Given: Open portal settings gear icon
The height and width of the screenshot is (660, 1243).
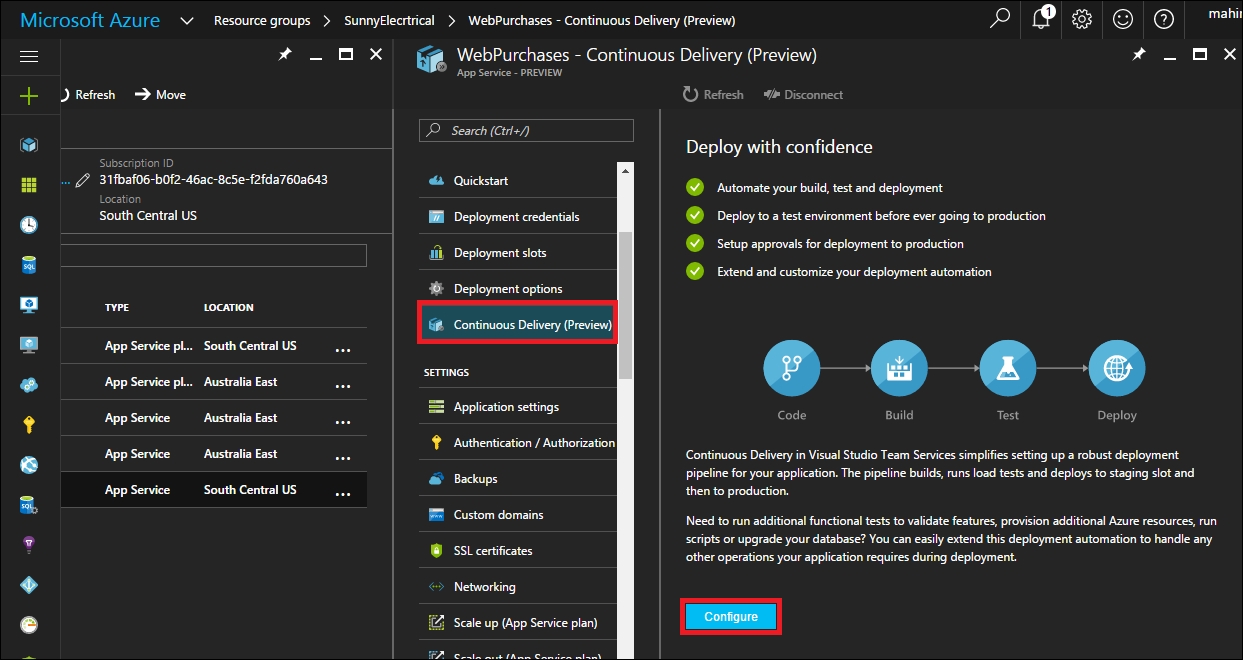Looking at the screenshot, I should coord(1081,19).
